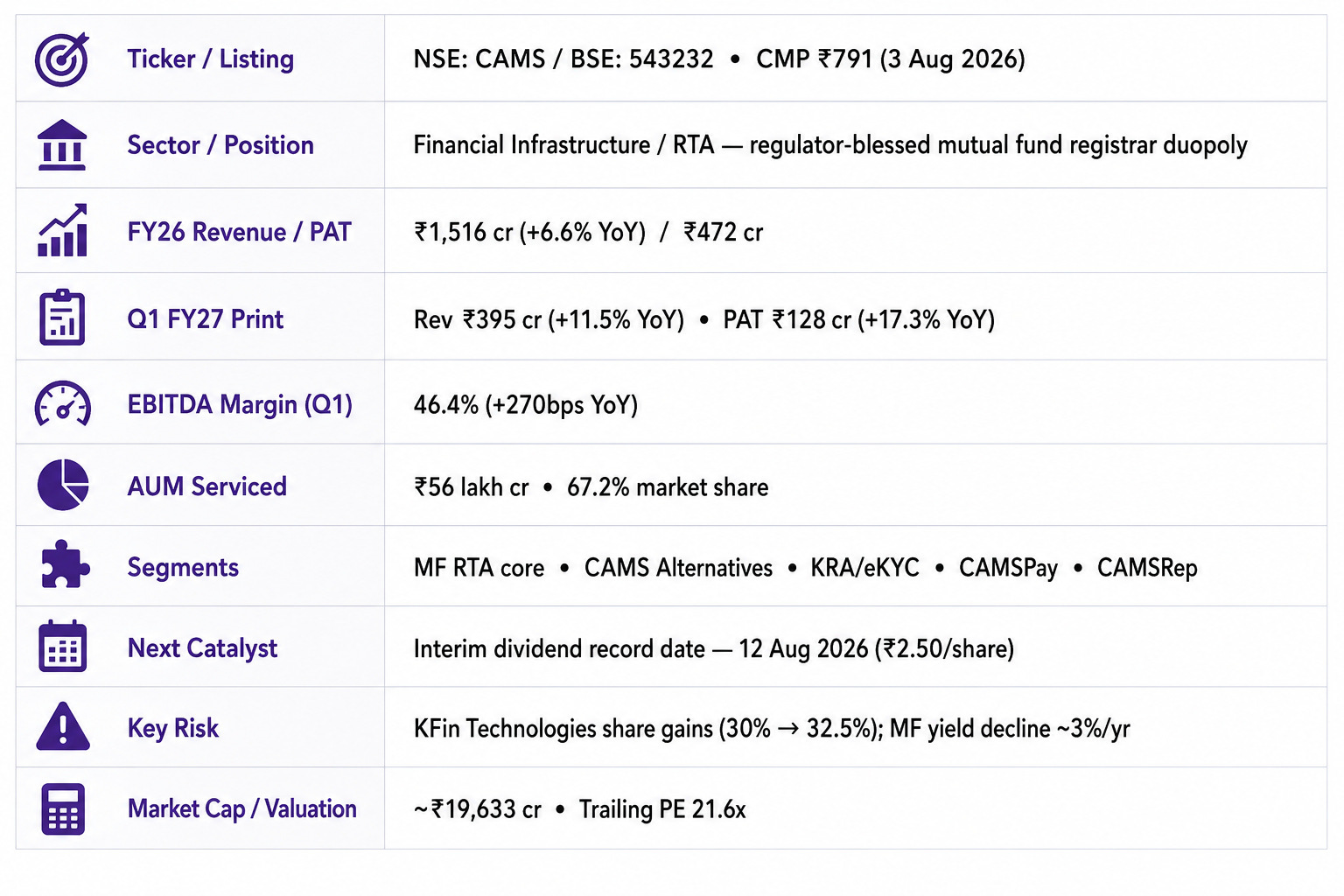Select the AUM Serviced label

point(207,486)
